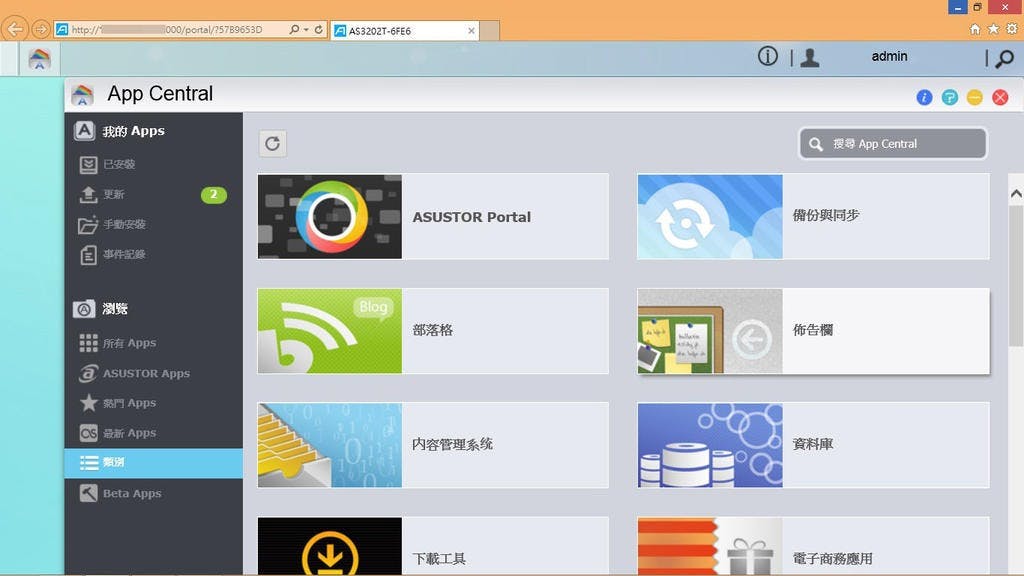Click the user profile silhouette icon

point(810,57)
